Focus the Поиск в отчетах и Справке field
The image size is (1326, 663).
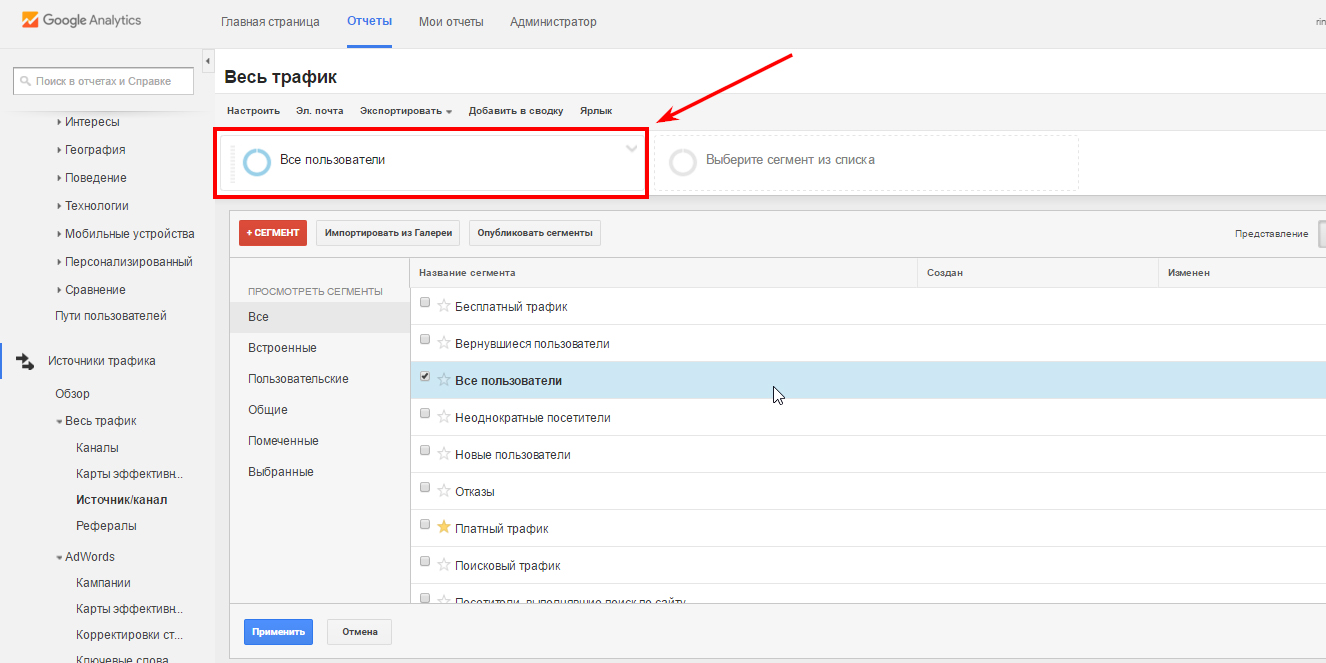[103, 81]
